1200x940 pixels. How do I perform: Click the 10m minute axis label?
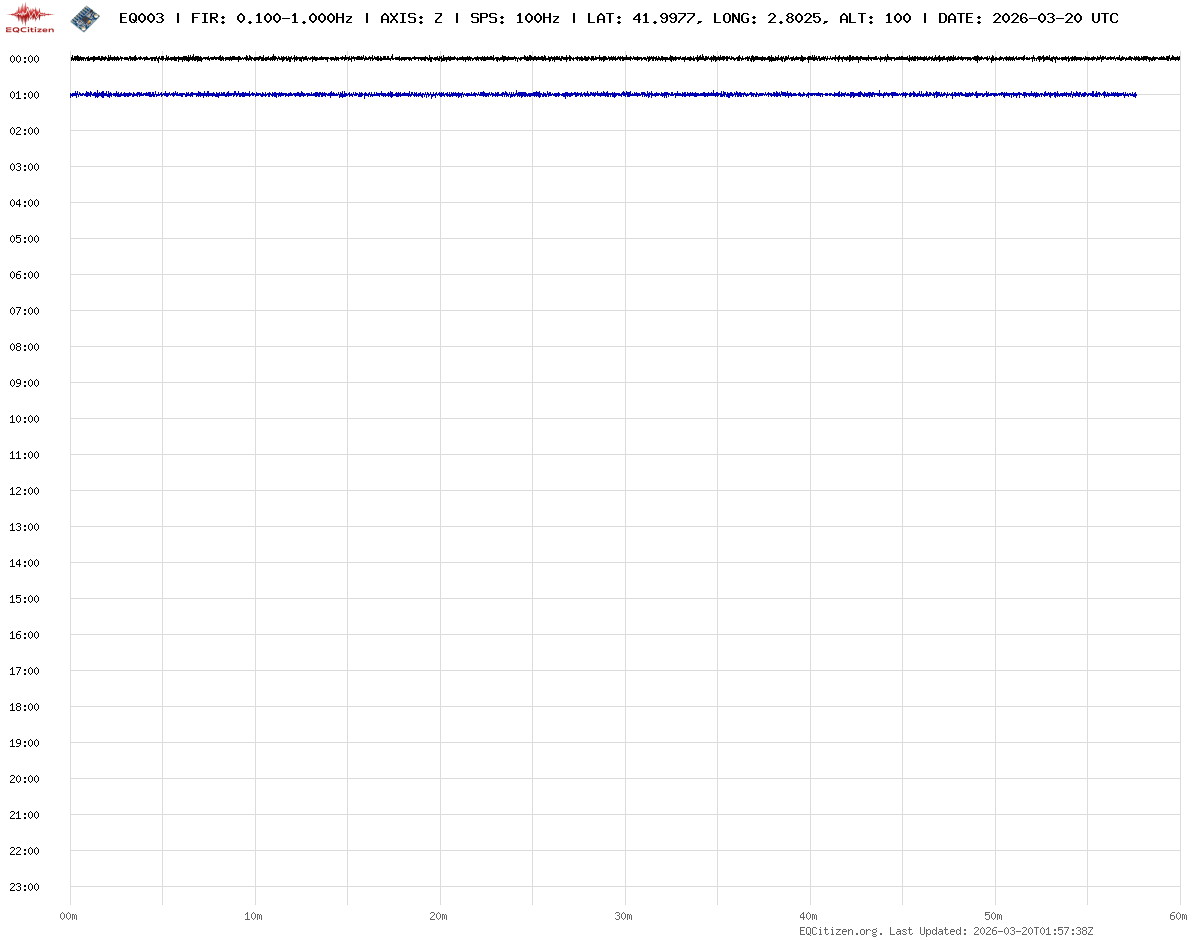click(254, 916)
